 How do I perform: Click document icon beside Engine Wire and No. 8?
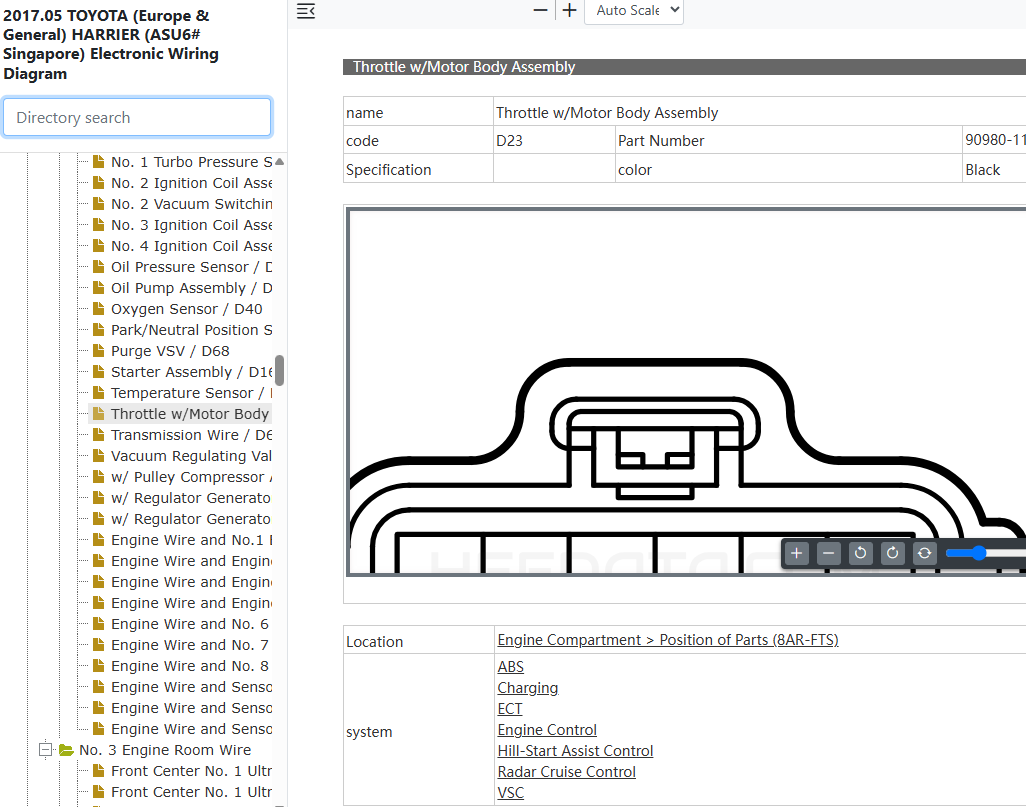98,664
